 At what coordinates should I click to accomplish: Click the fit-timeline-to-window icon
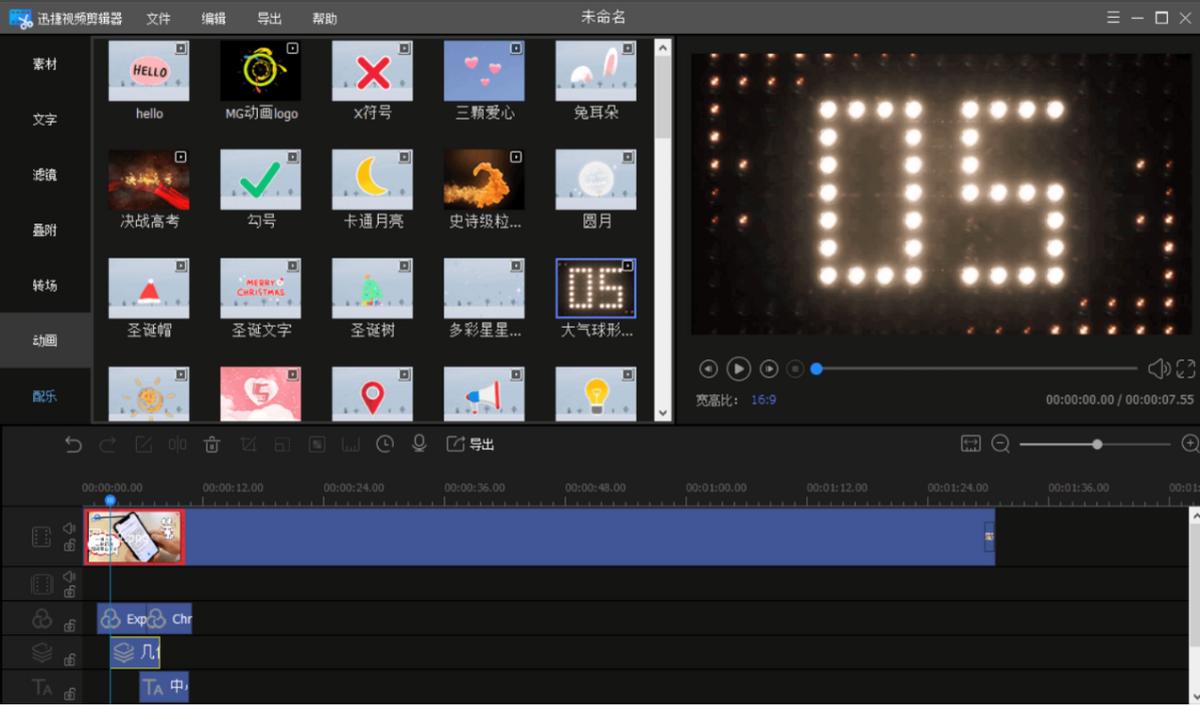(970, 444)
